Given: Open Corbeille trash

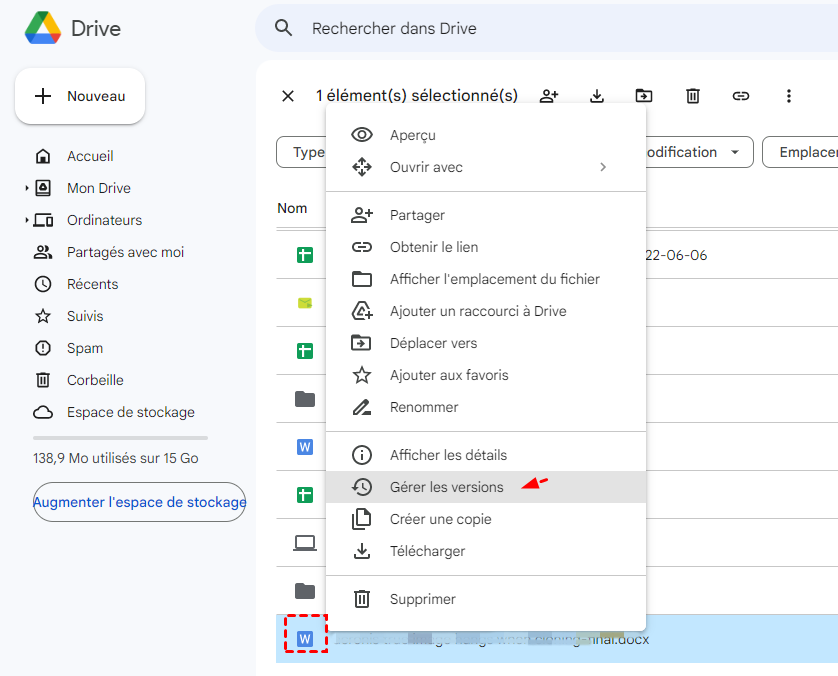Looking at the screenshot, I should [95, 380].
